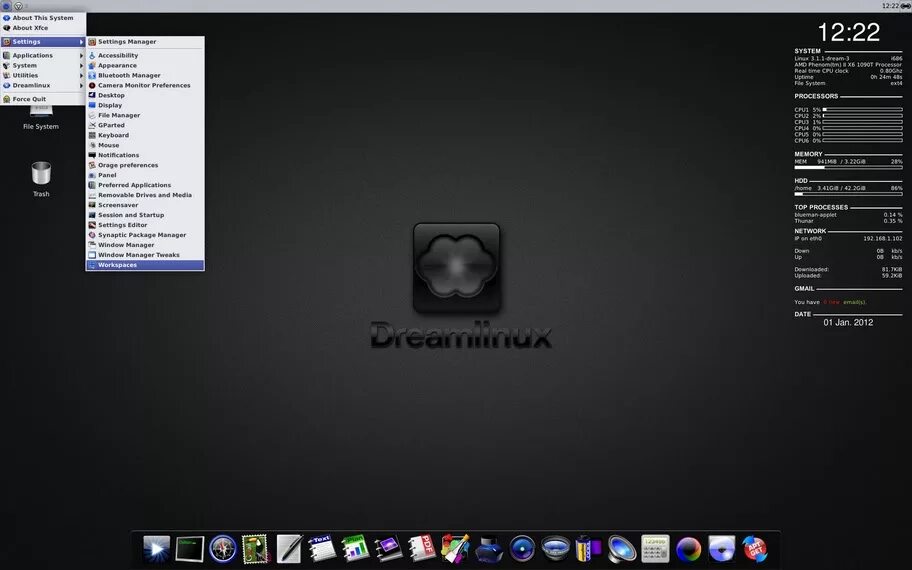Image resolution: width=912 pixels, height=570 pixels.
Task: Choose Preferred Applications
Action: (x=145, y=185)
